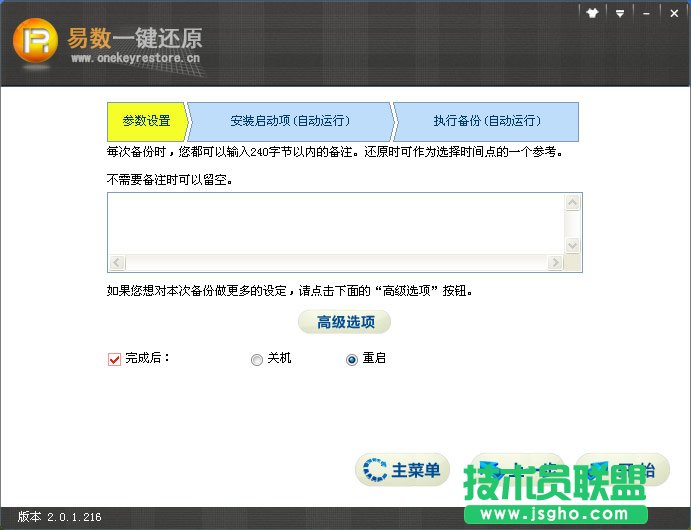This screenshot has width=691, height=530.
Task: Click the 安装启动项(自动运行) step tab
Action: pos(289,121)
